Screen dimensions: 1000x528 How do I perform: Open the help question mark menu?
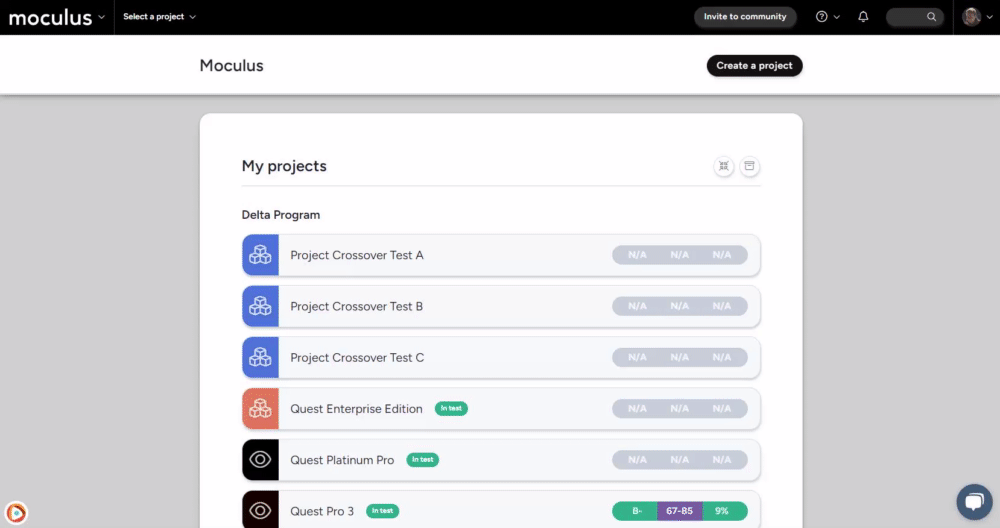tap(822, 17)
